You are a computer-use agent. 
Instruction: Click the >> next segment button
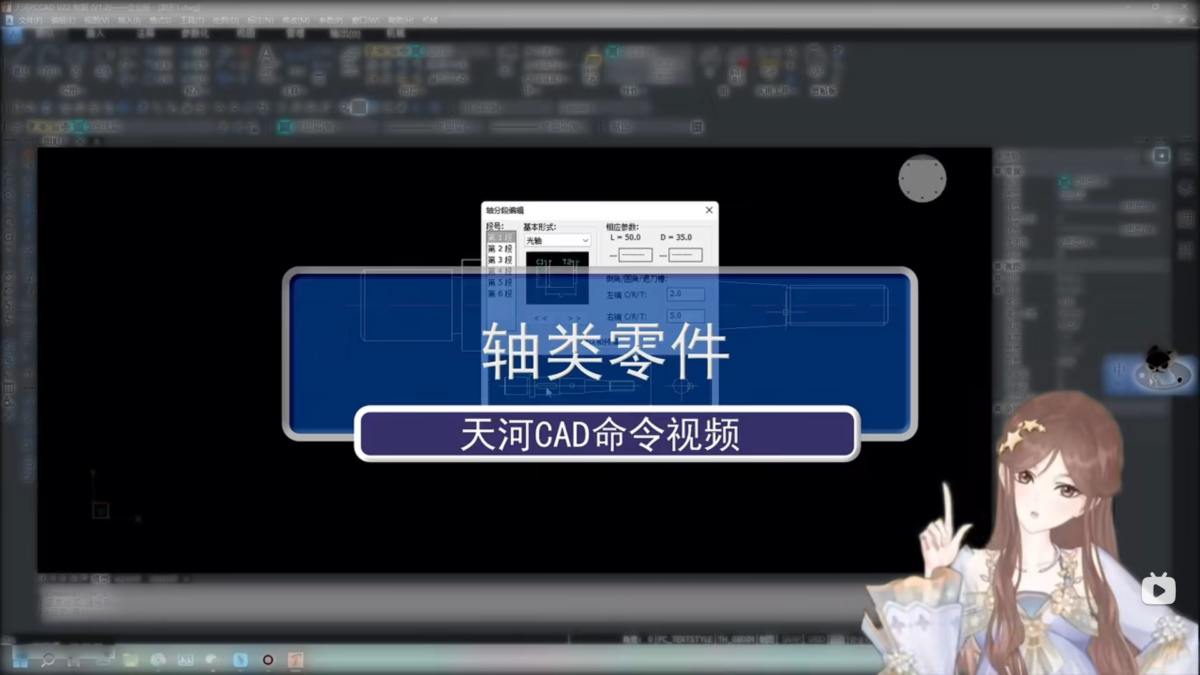574,318
